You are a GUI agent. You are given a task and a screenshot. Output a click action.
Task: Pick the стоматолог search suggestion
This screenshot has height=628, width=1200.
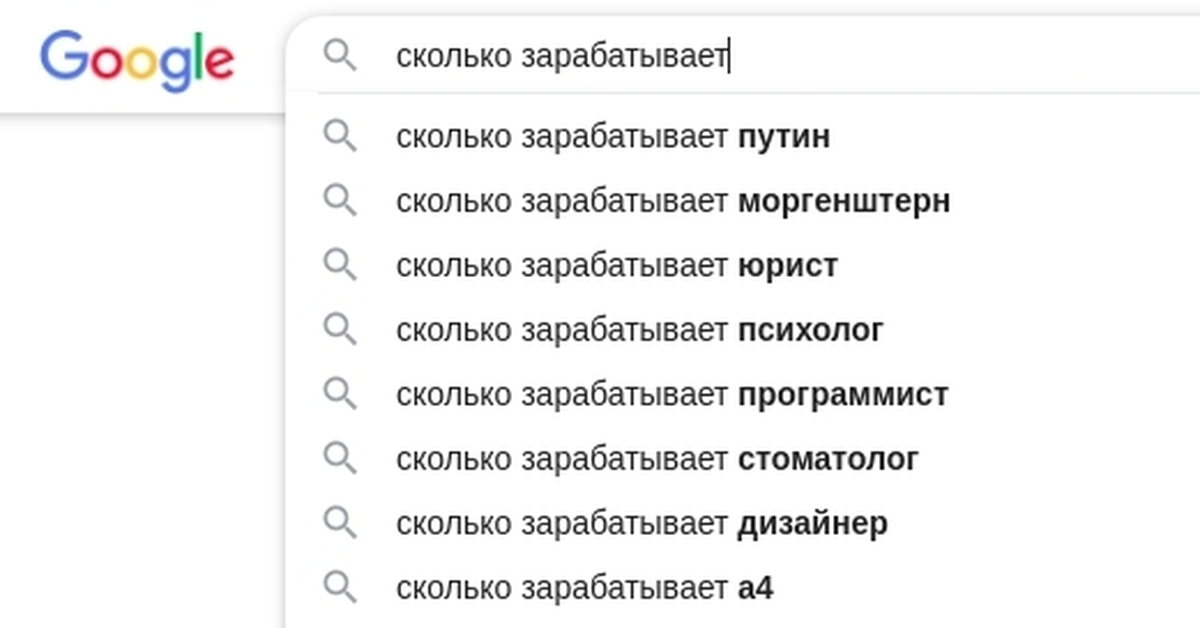point(657,459)
